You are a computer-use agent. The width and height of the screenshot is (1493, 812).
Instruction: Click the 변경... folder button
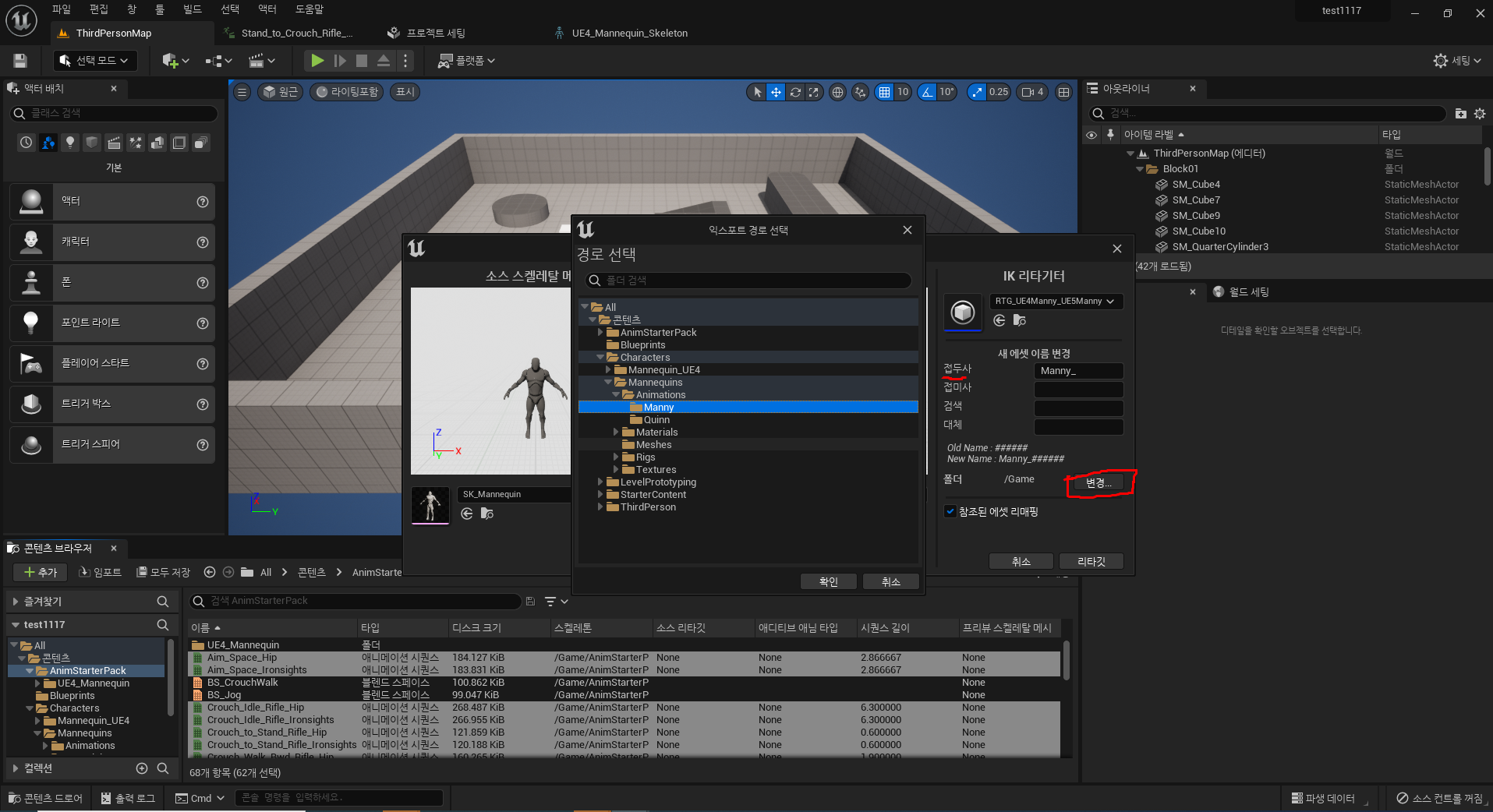coord(1099,483)
